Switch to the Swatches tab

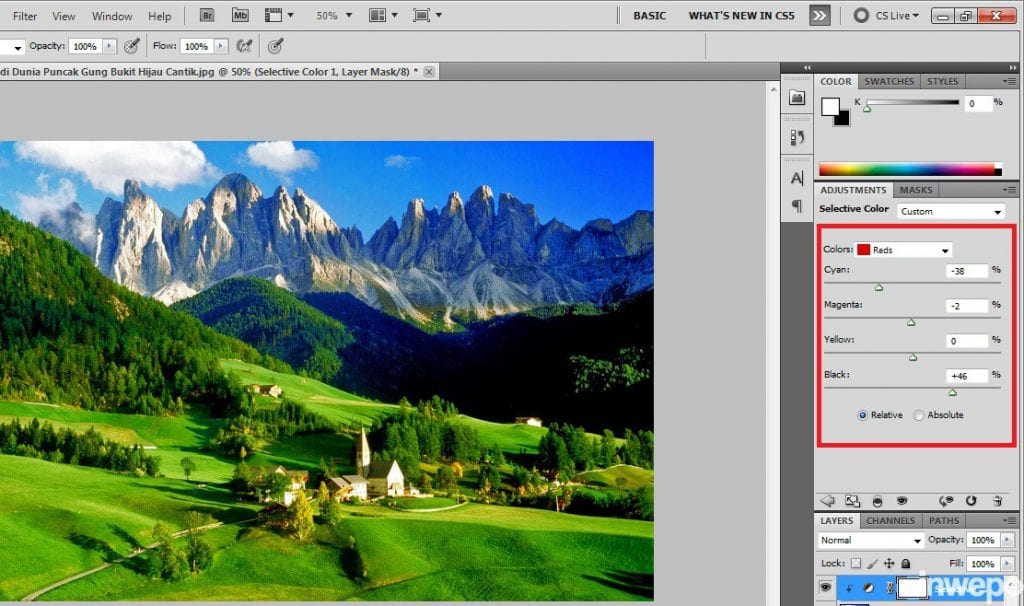[x=889, y=81]
